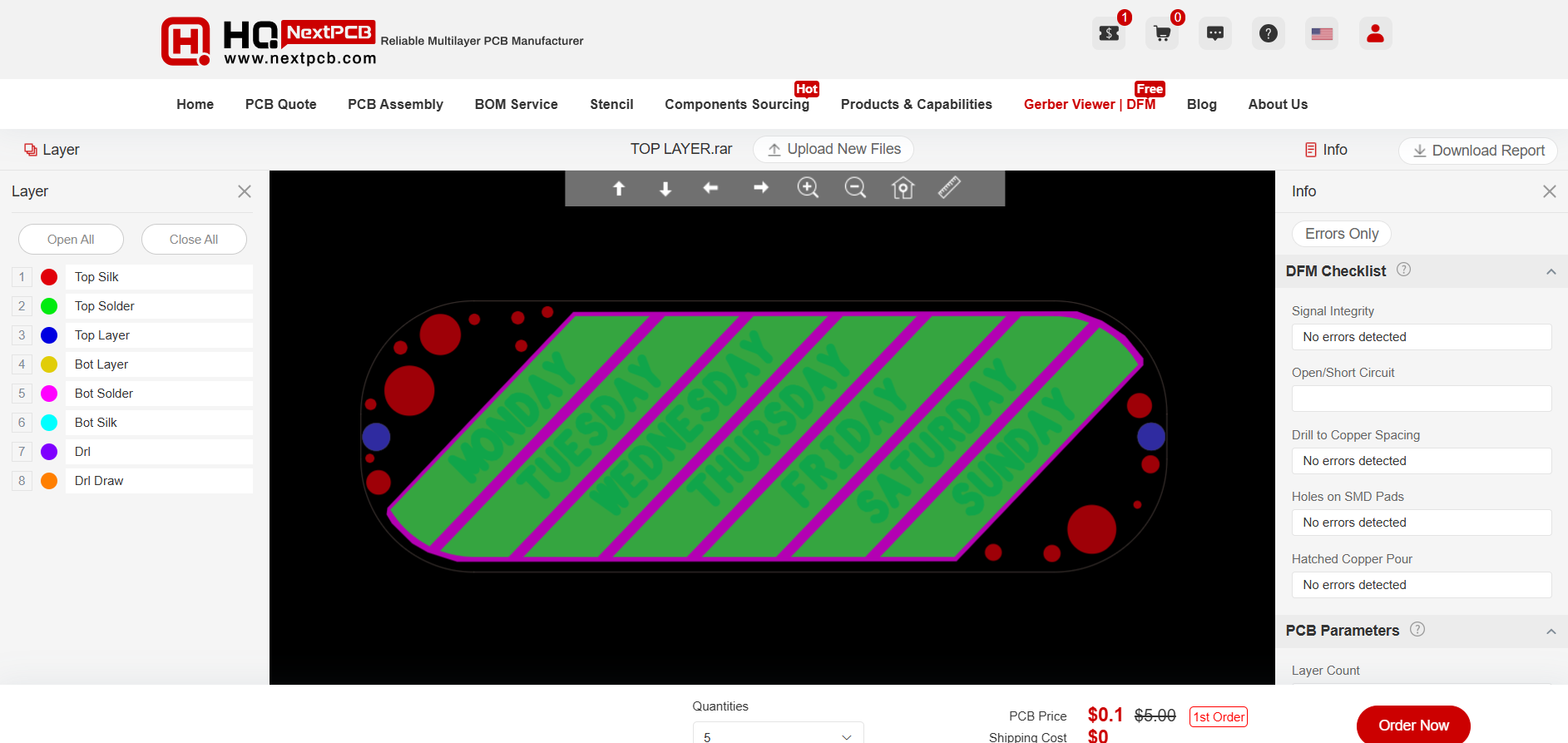Toggle visibility of Bot Silk layer
This screenshot has width=1568, height=743.
[49, 423]
